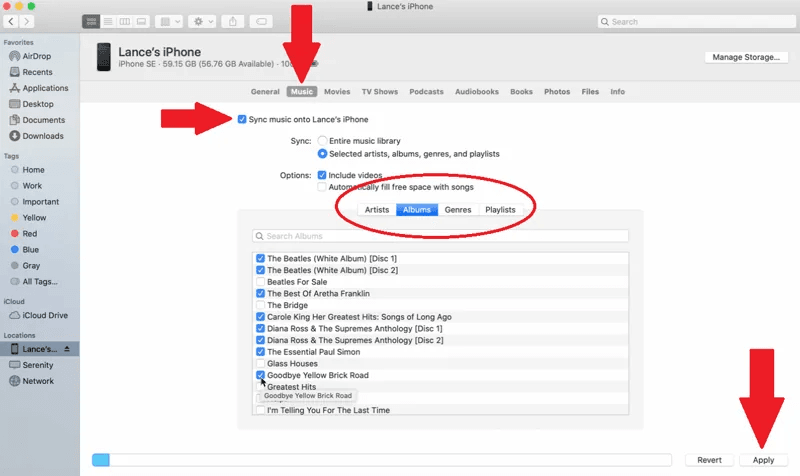
Task: Switch to the Playlists segment
Action: tap(500, 210)
